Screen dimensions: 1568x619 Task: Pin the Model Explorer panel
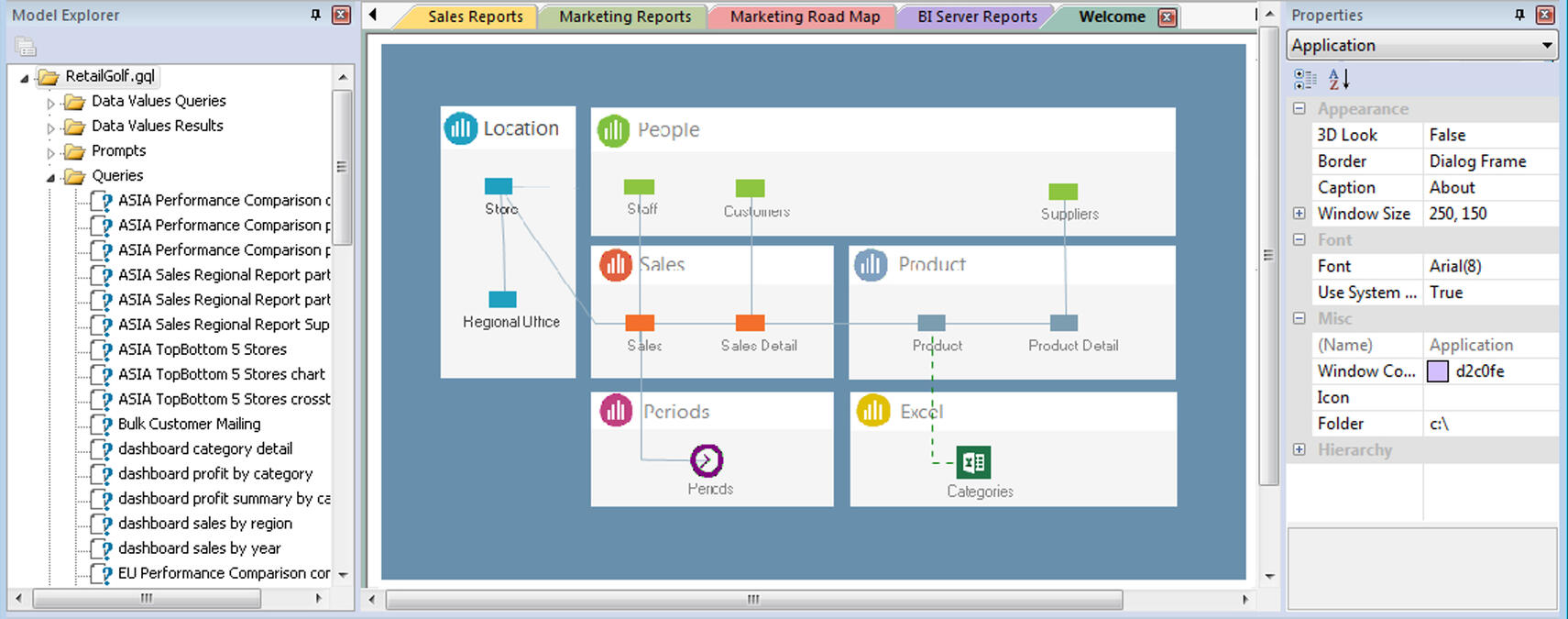point(315,15)
